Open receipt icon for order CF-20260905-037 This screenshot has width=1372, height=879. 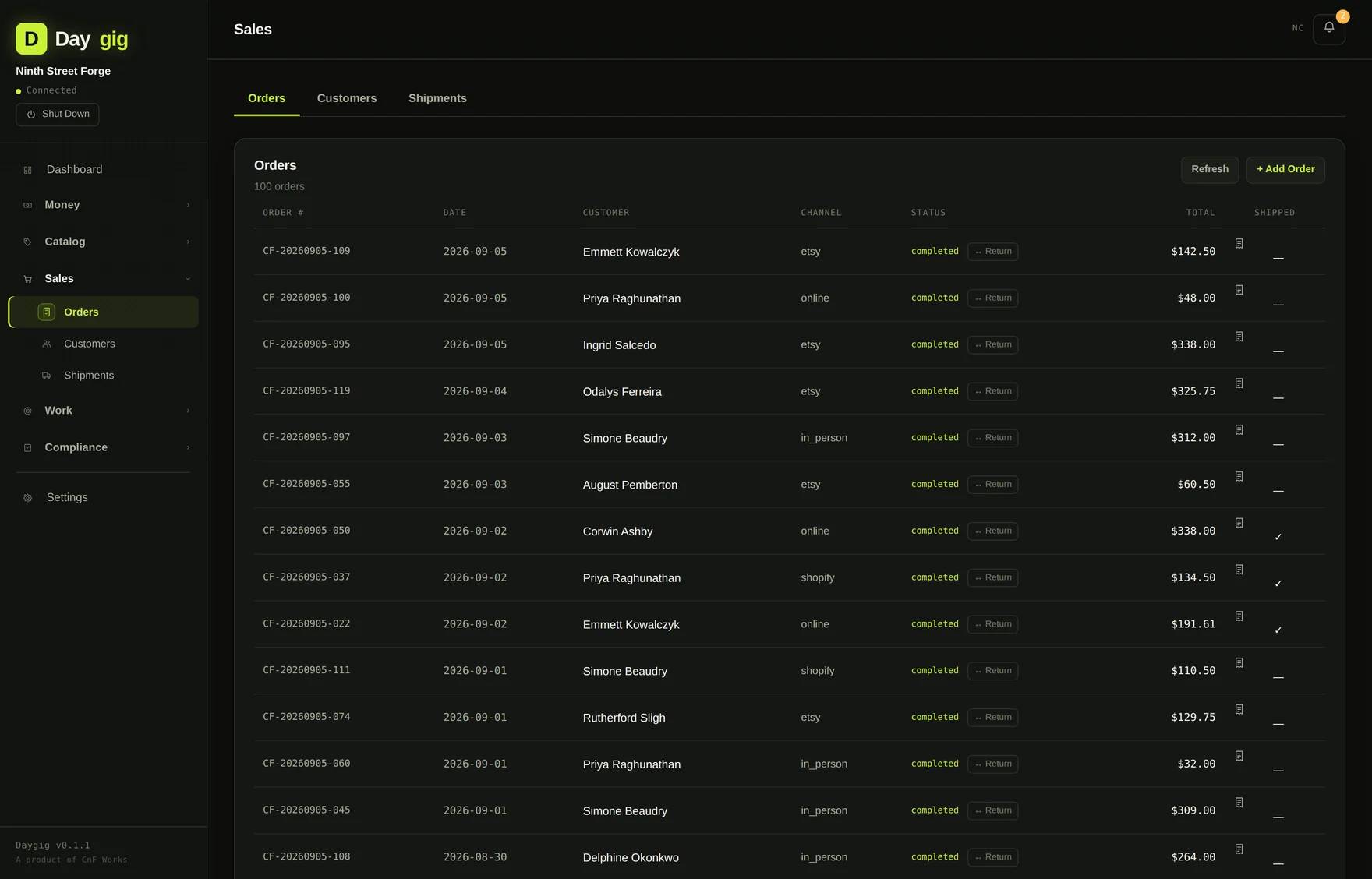pos(1239,570)
